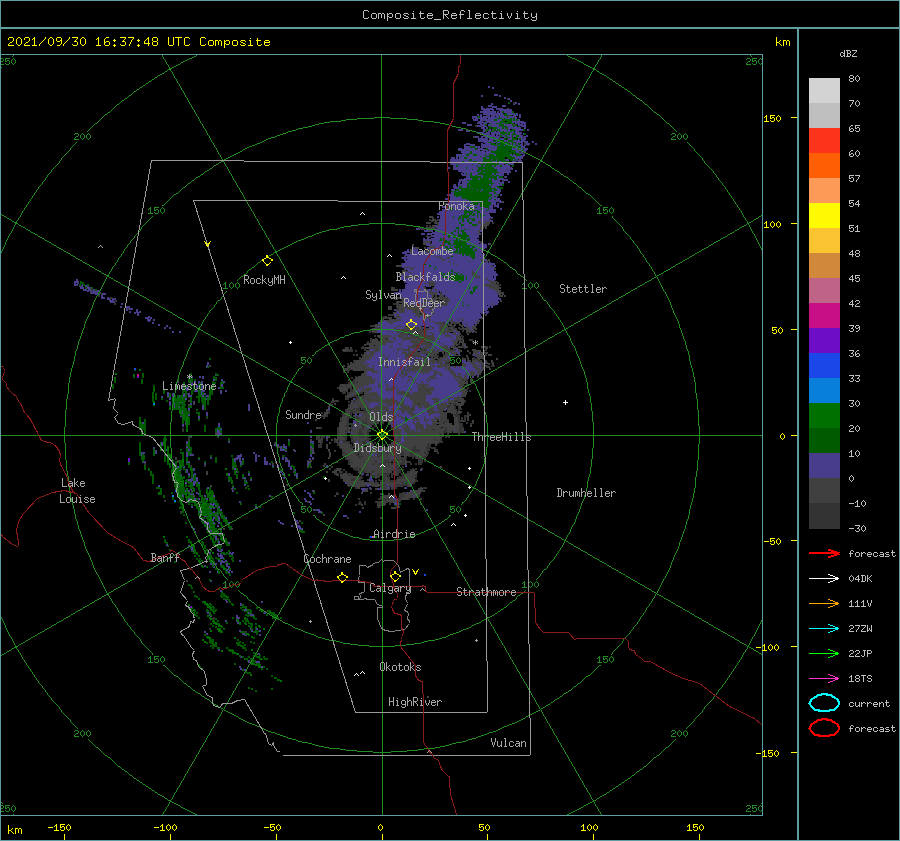This screenshot has height=841, width=900.
Task: Click the white 04DK arrow legend icon
Action: (x=824, y=579)
